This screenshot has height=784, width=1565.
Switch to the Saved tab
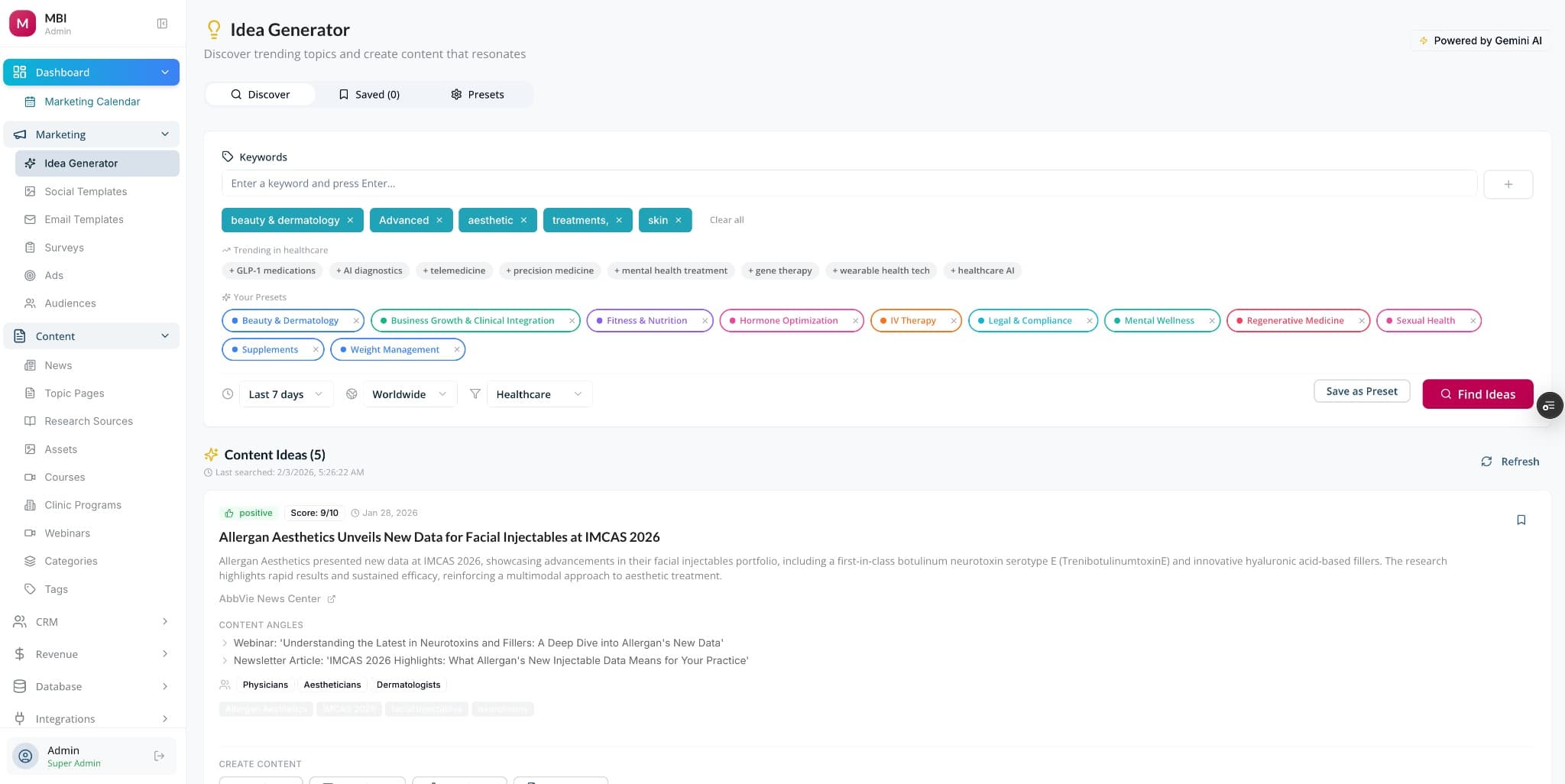[370, 94]
